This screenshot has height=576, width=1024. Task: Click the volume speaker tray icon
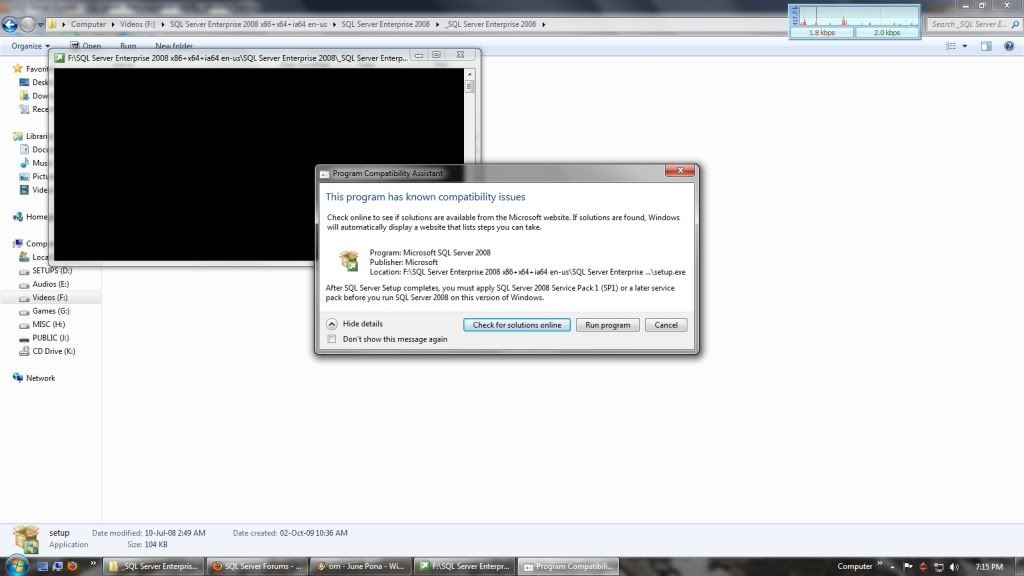[954, 567]
